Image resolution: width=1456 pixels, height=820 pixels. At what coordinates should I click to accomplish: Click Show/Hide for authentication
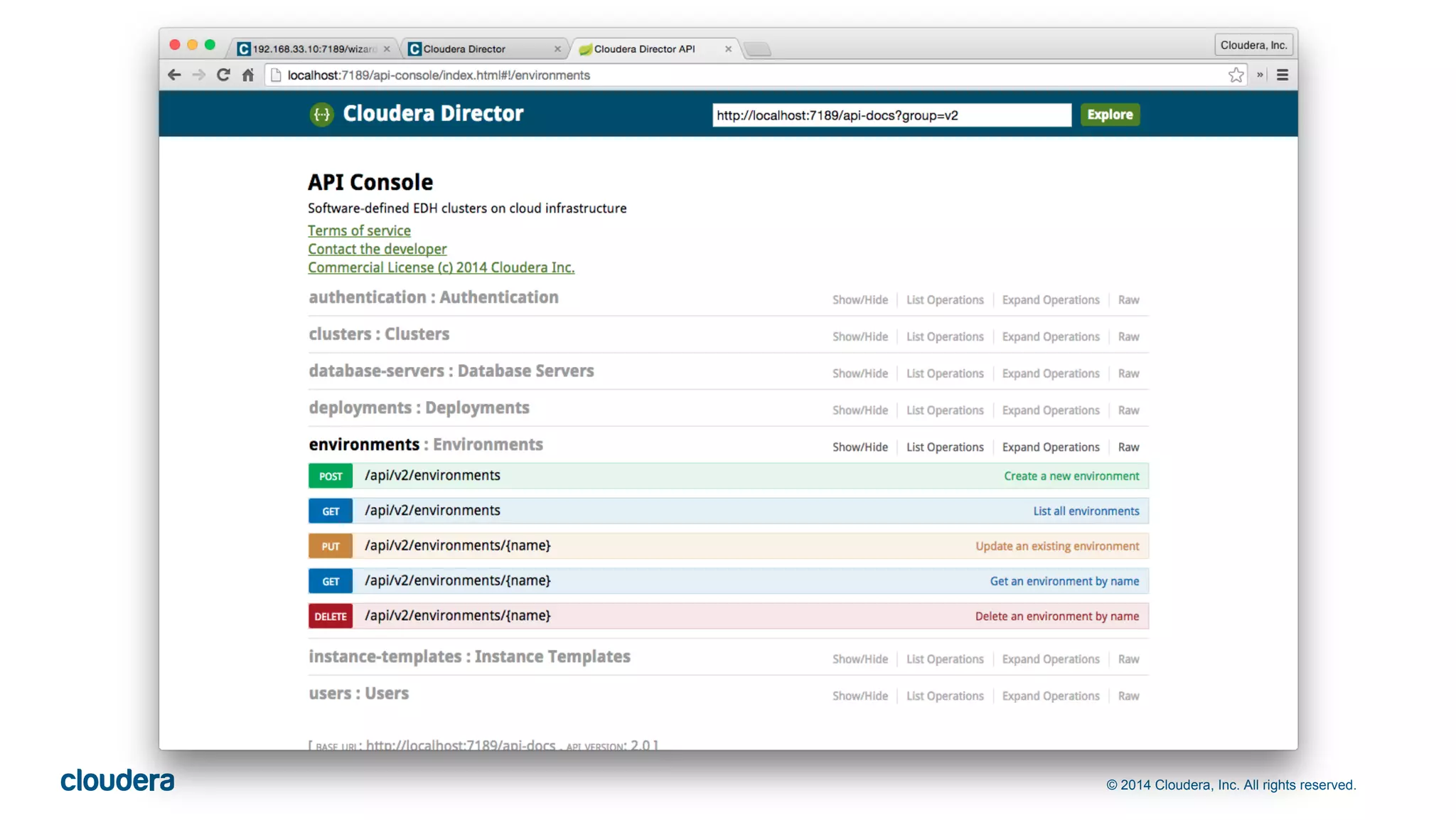pos(860,300)
